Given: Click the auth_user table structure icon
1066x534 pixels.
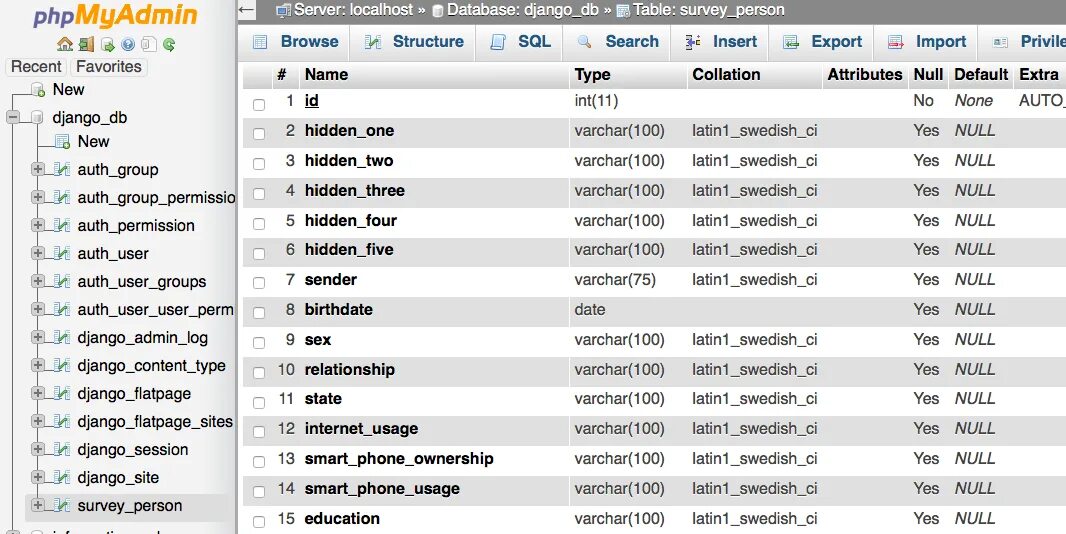Looking at the screenshot, I should (x=61, y=254).
